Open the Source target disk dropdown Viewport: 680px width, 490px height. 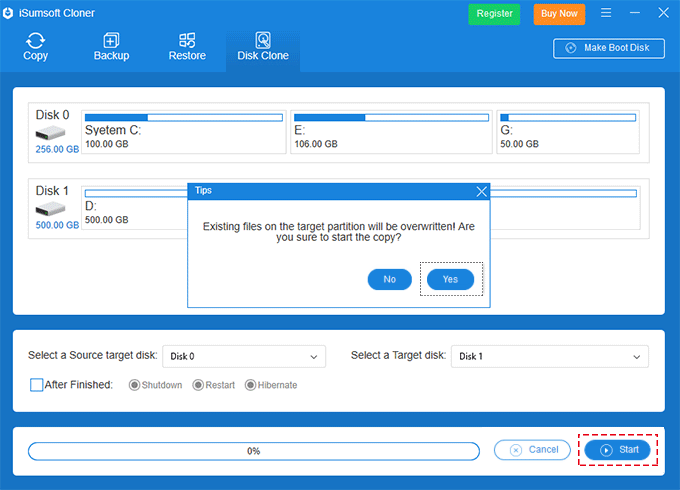click(244, 356)
